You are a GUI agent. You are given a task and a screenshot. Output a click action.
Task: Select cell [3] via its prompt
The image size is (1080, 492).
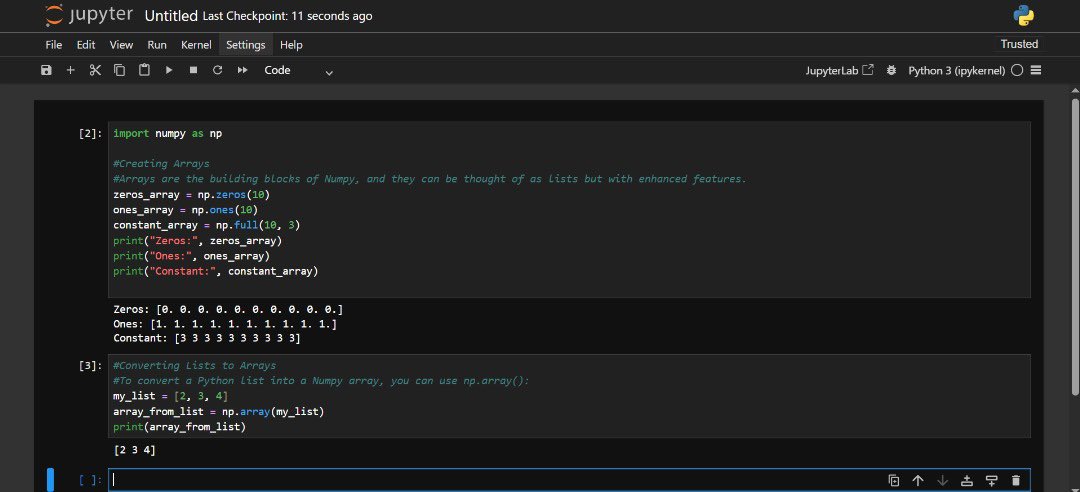coord(90,365)
